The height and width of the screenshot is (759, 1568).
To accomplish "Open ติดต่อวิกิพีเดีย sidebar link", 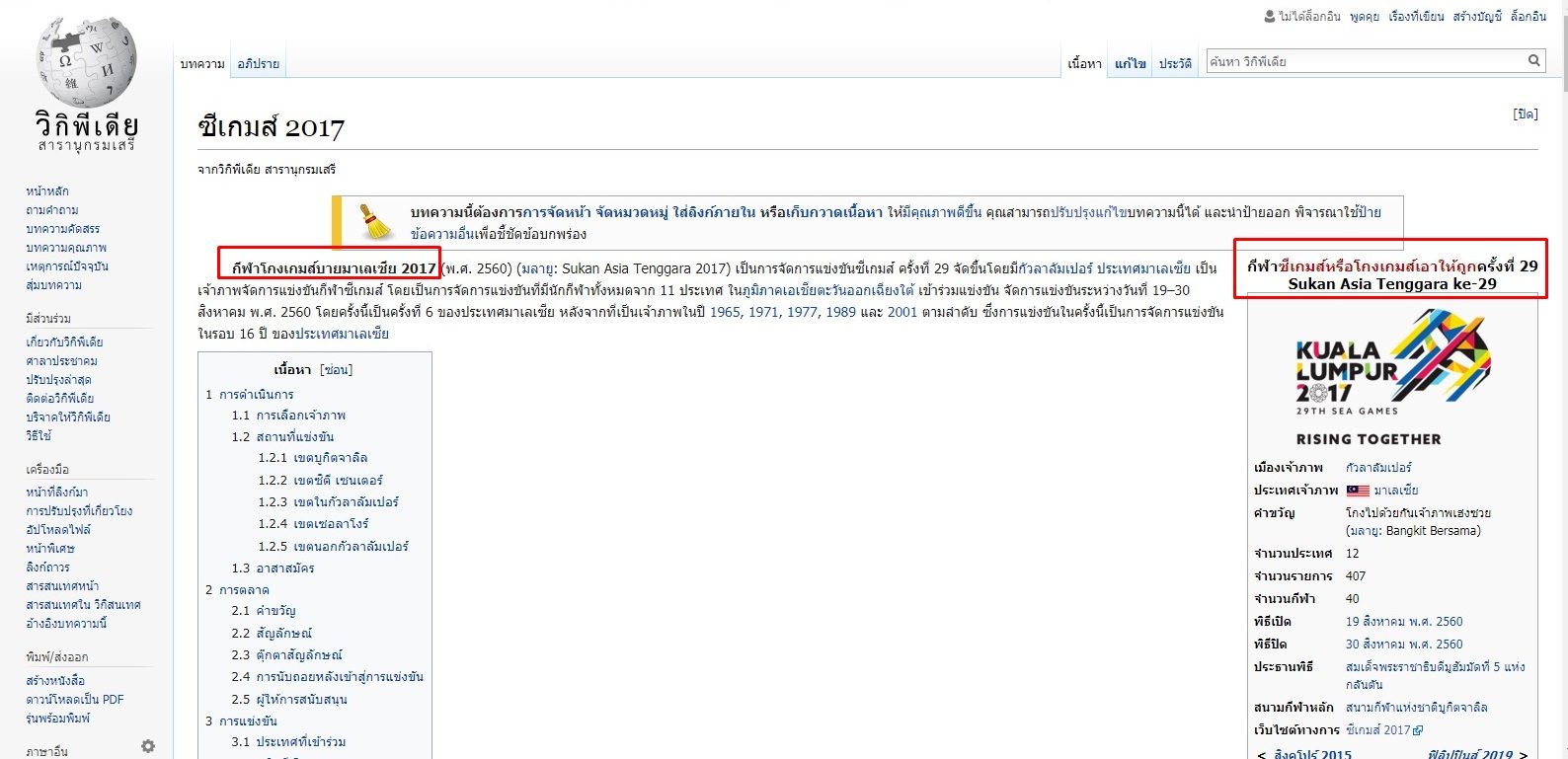I will [x=60, y=399].
